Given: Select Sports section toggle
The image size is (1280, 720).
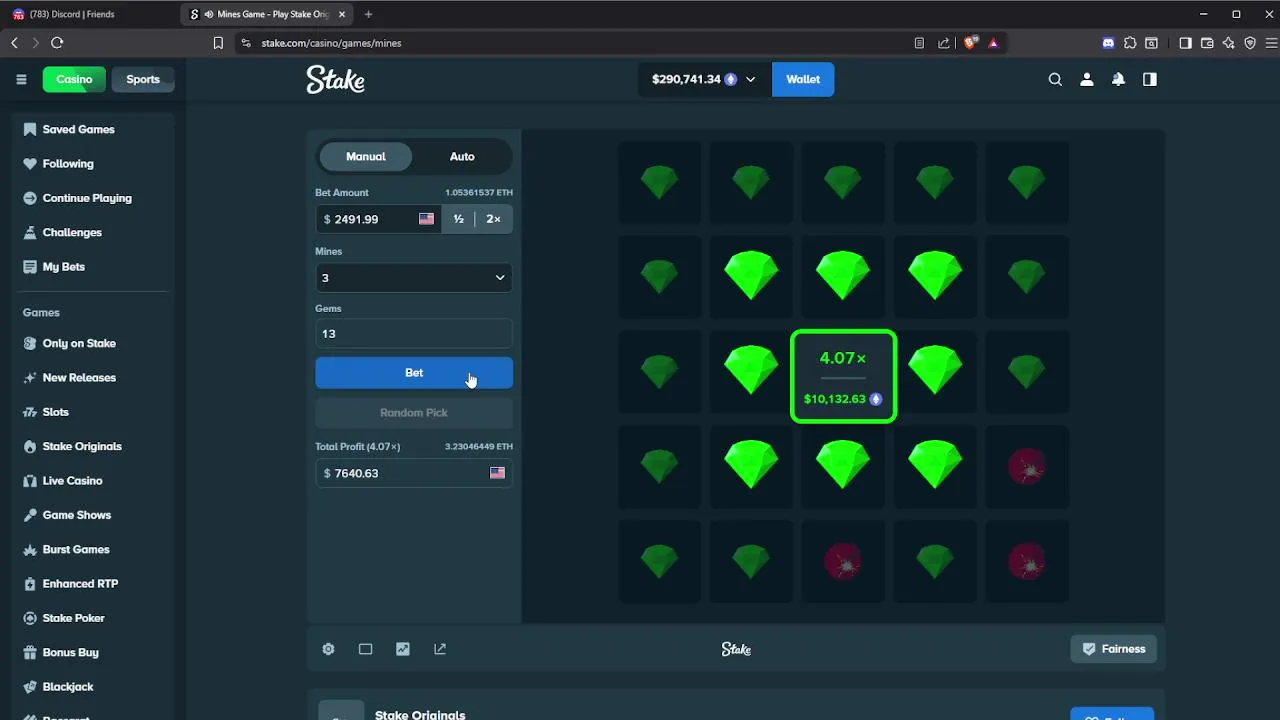Looking at the screenshot, I should [x=143, y=79].
